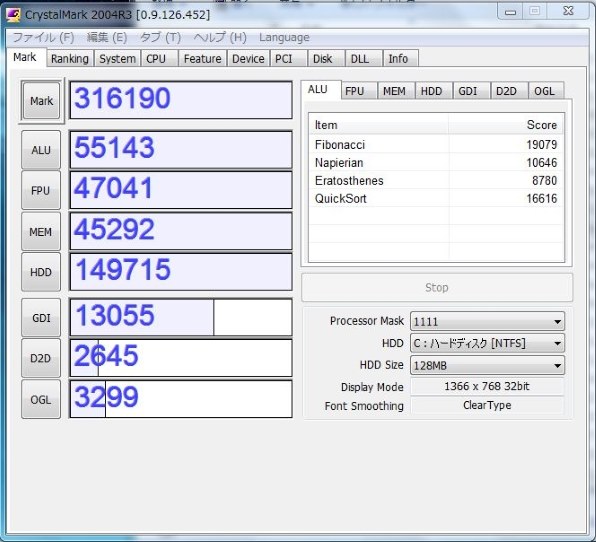Click the QuickSort score 16616
Viewport: 596px width, 542px height.
click(x=541, y=198)
